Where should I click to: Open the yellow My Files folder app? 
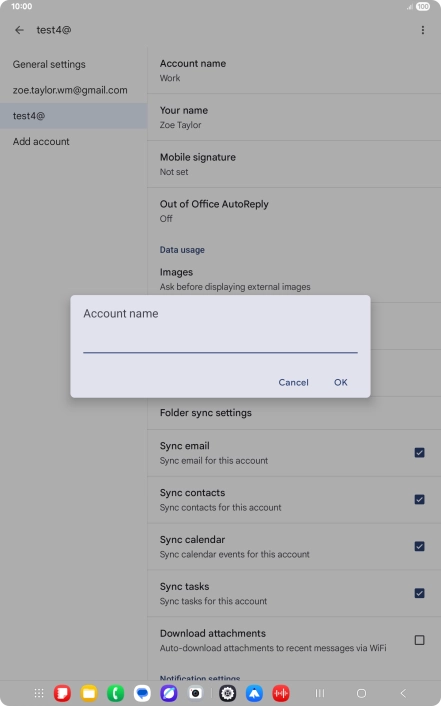coord(89,693)
